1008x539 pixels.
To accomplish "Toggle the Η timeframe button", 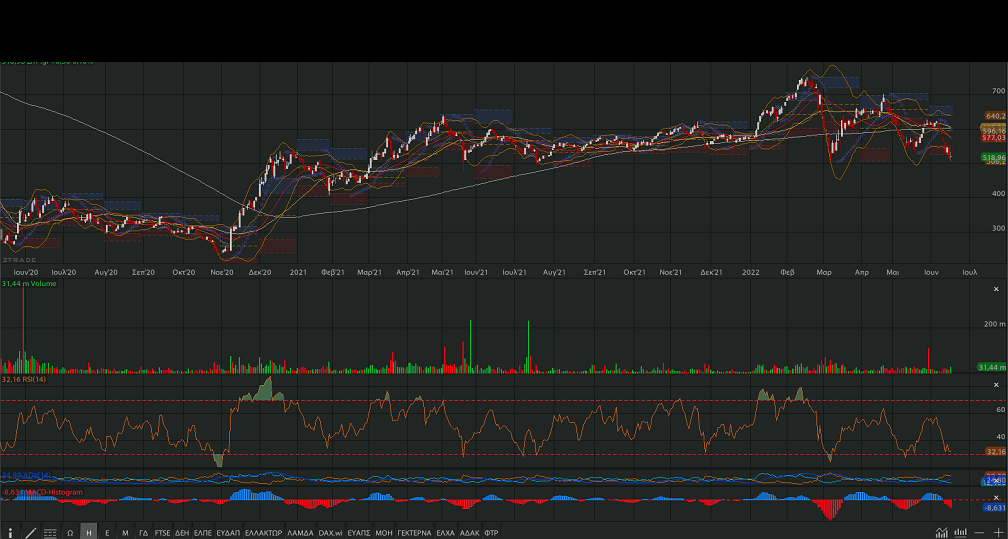I will click(88, 532).
